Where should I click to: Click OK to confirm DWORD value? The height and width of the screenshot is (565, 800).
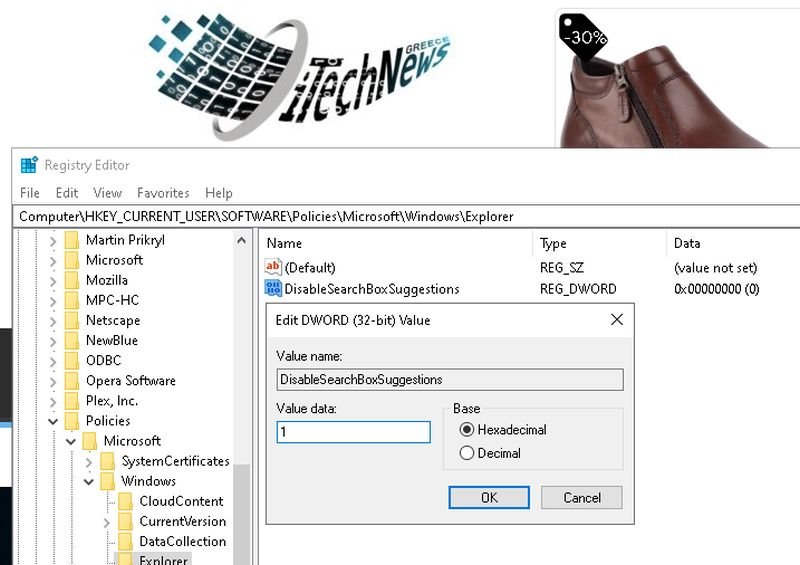[x=488, y=497]
